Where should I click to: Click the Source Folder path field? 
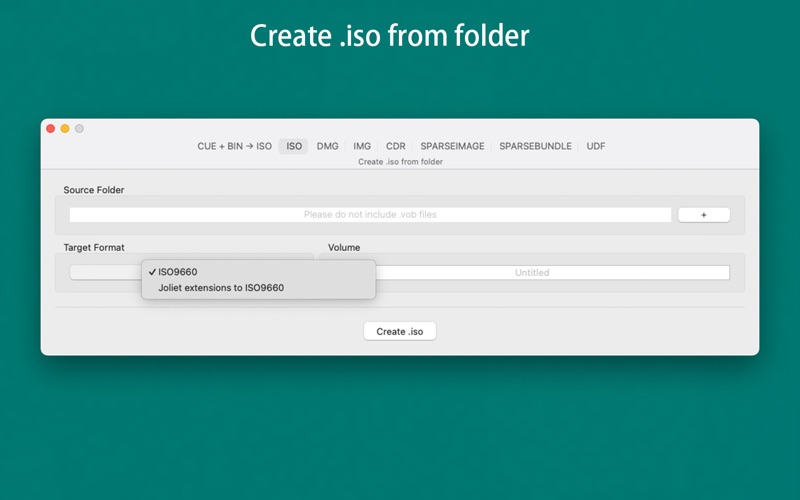click(370, 215)
